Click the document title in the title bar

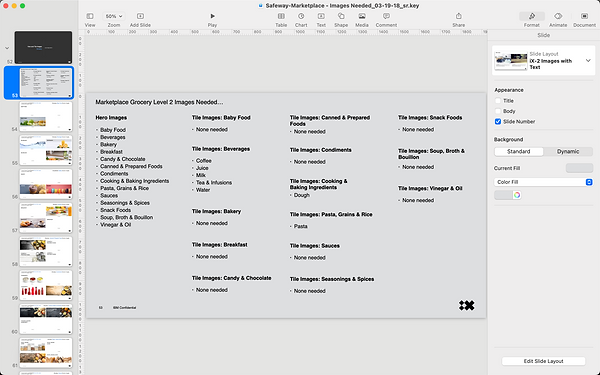pos(342,6)
